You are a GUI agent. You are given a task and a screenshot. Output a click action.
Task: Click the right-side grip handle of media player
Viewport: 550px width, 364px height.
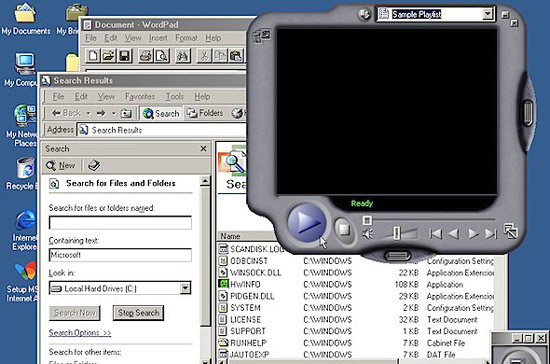coord(528,113)
